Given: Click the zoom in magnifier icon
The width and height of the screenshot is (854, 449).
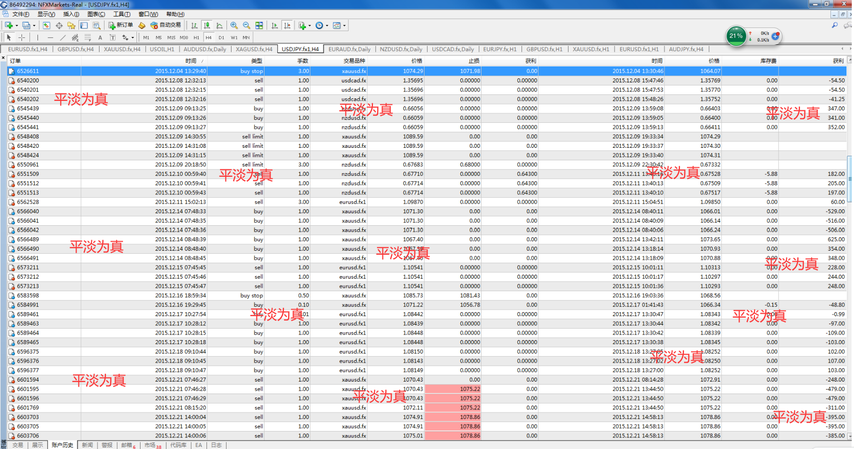Looking at the screenshot, I should [x=235, y=25].
